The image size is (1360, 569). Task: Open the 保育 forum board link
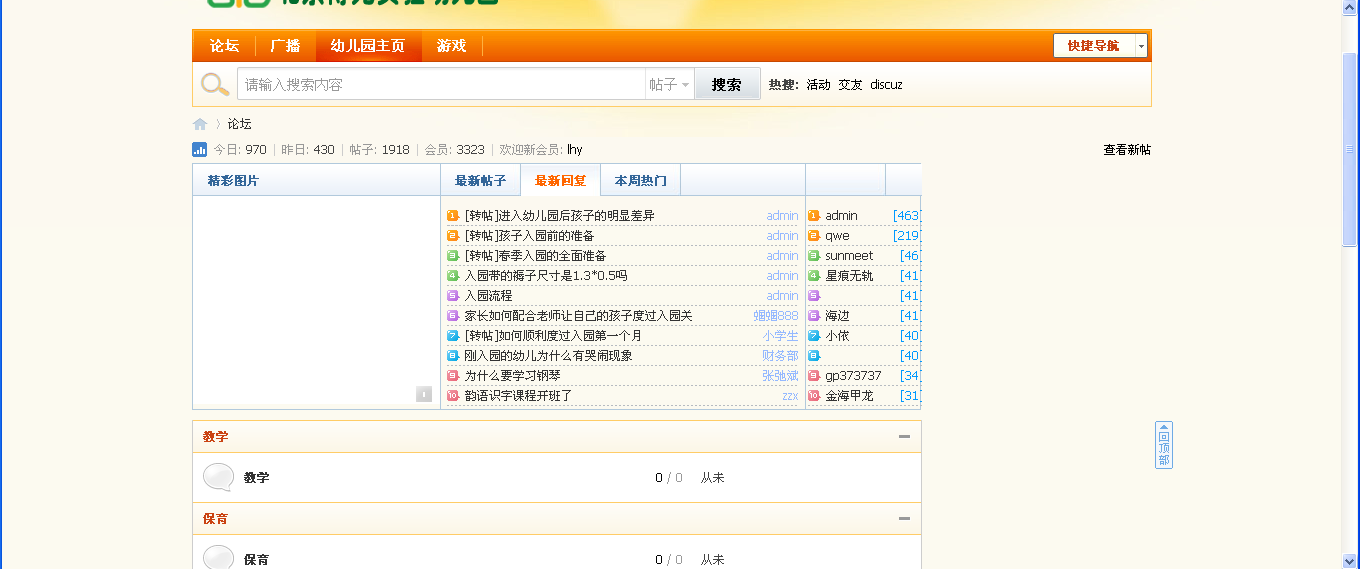click(x=257, y=560)
